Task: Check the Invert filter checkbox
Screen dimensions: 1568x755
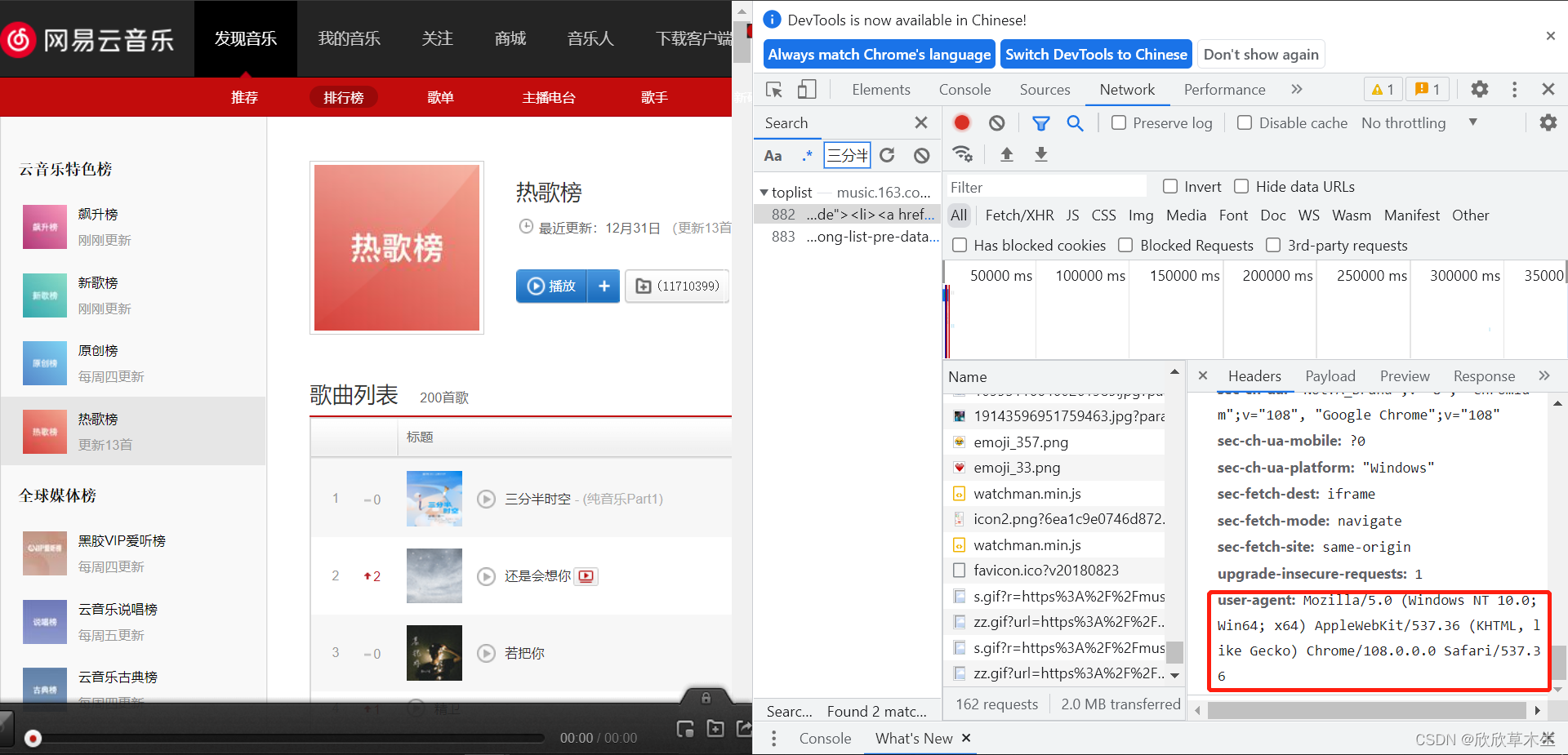Action: click(1169, 186)
